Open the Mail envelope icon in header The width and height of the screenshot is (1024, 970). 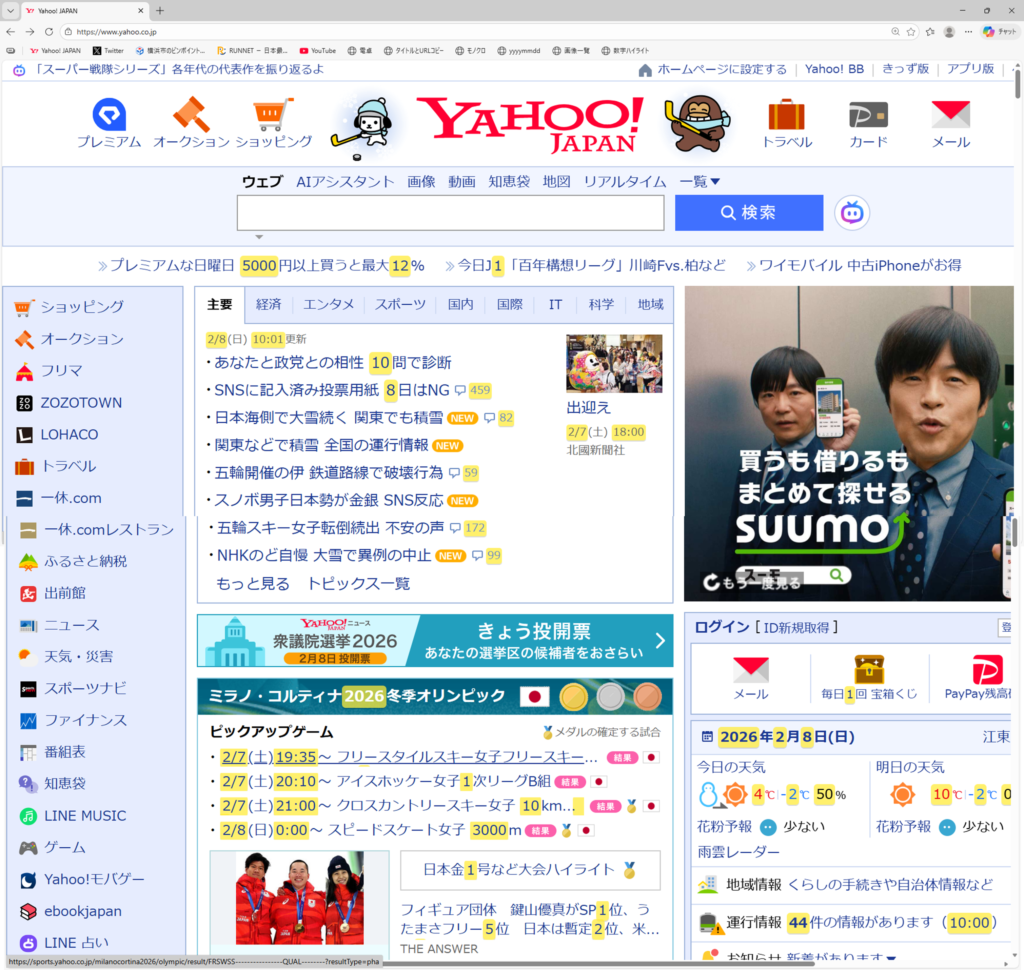pos(950,116)
